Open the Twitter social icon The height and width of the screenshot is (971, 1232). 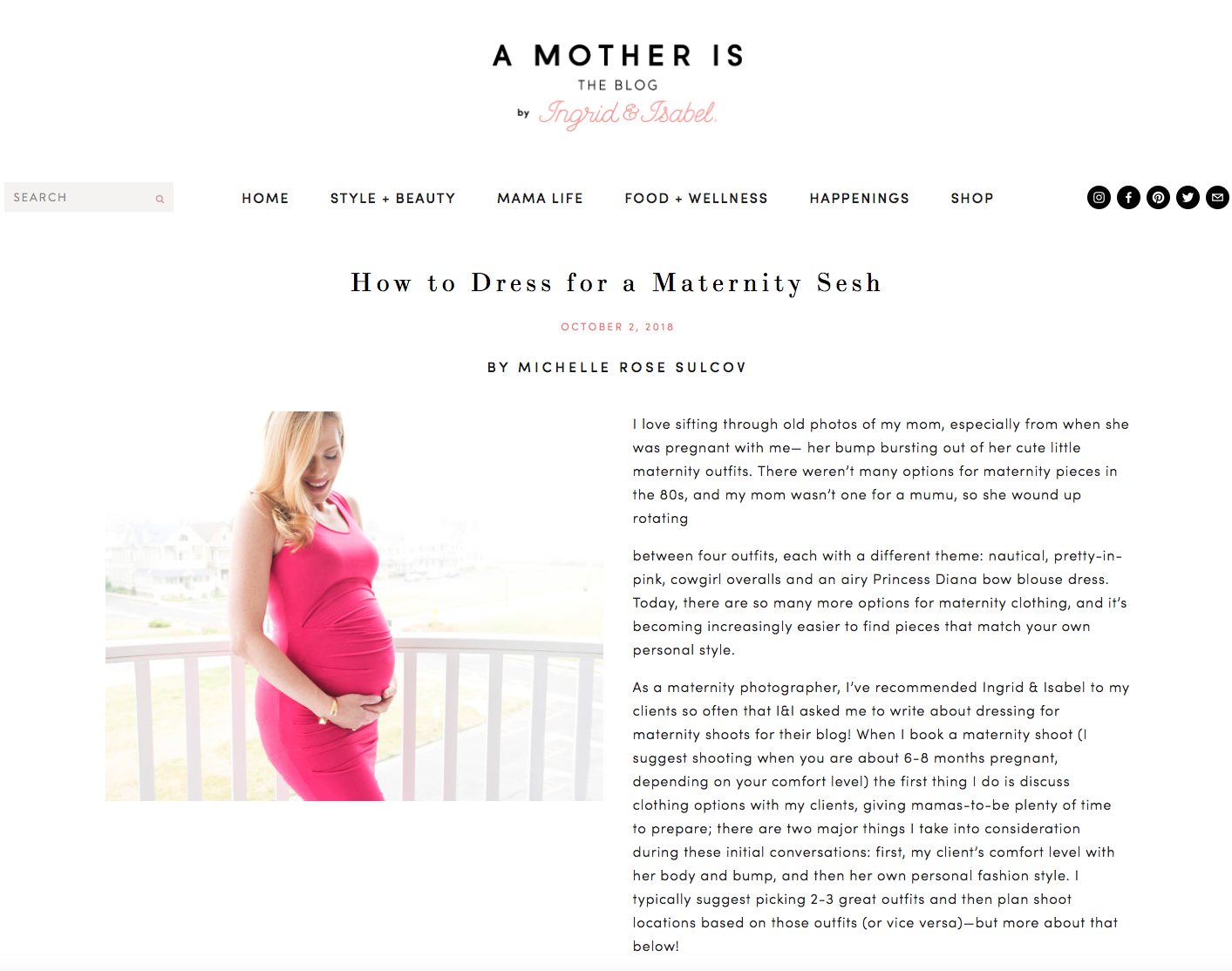pyautogui.click(x=1188, y=198)
